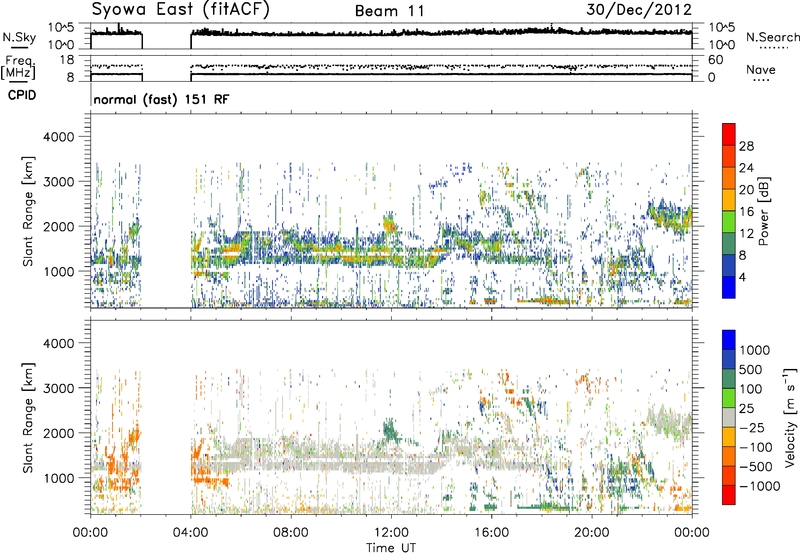Click the 'N.Search' legend label
The image size is (800, 554).
pyautogui.click(x=773, y=37)
